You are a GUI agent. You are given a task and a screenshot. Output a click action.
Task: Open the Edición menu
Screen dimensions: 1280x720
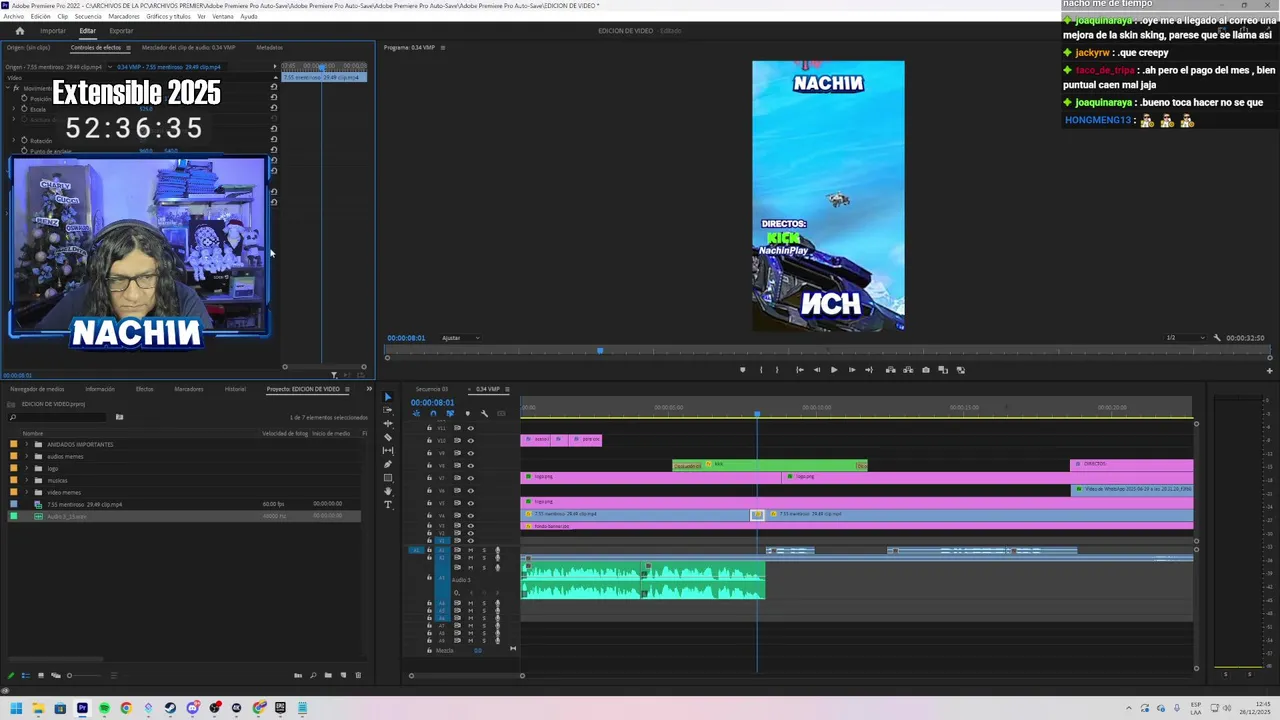[x=40, y=16]
